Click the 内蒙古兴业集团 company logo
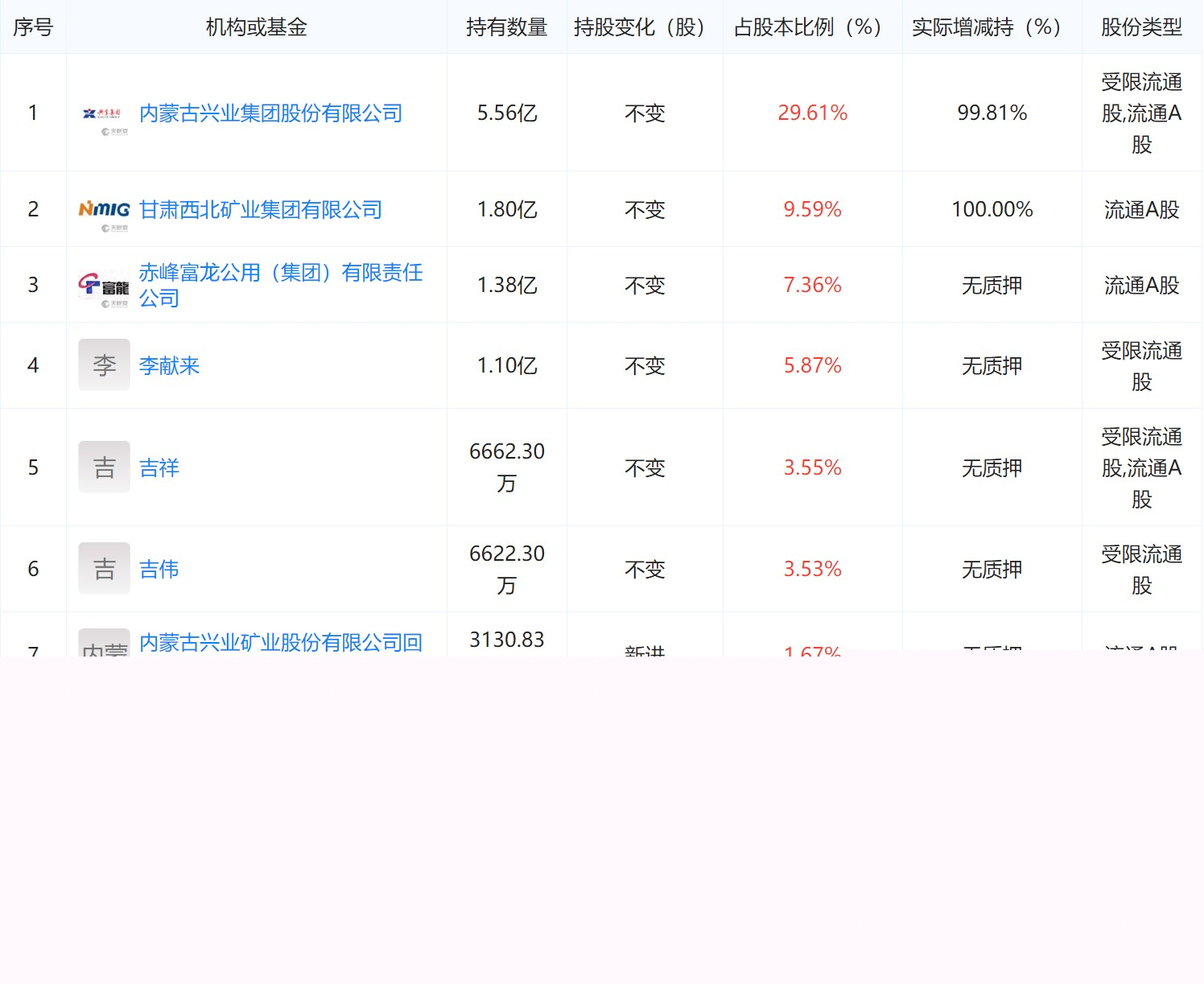Screen dimensions: 1204x984 tap(104, 113)
